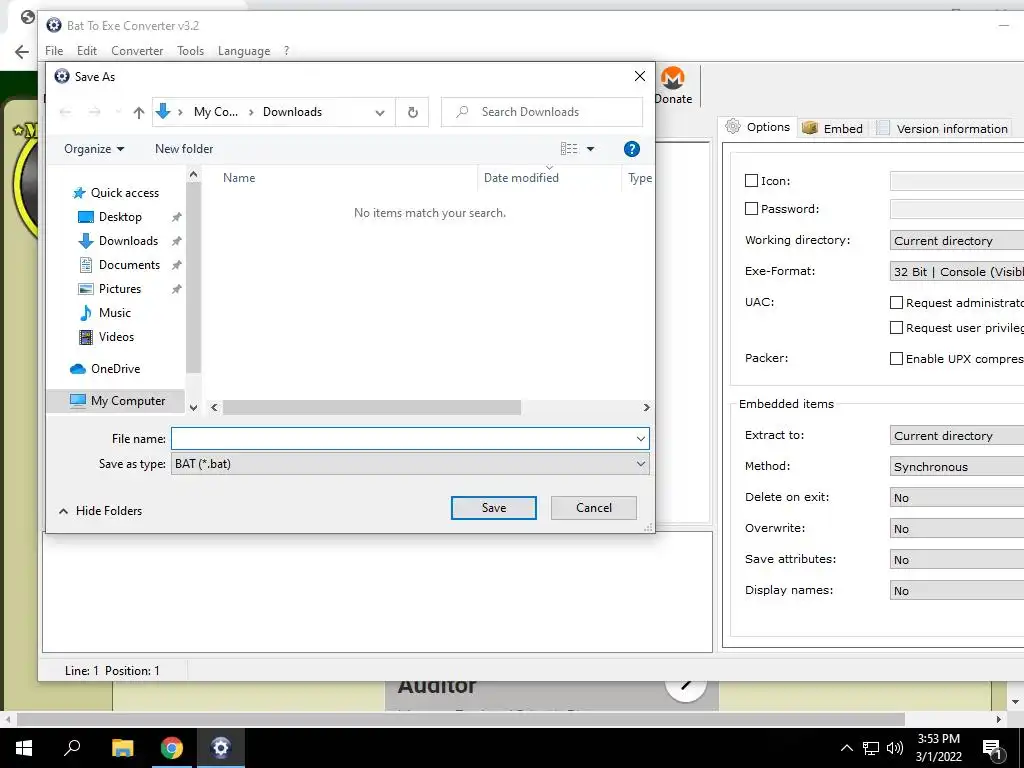The width and height of the screenshot is (1024, 768).
Task: Enable UPX compression checkbox
Action: pyautogui.click(x=897, y=359)
